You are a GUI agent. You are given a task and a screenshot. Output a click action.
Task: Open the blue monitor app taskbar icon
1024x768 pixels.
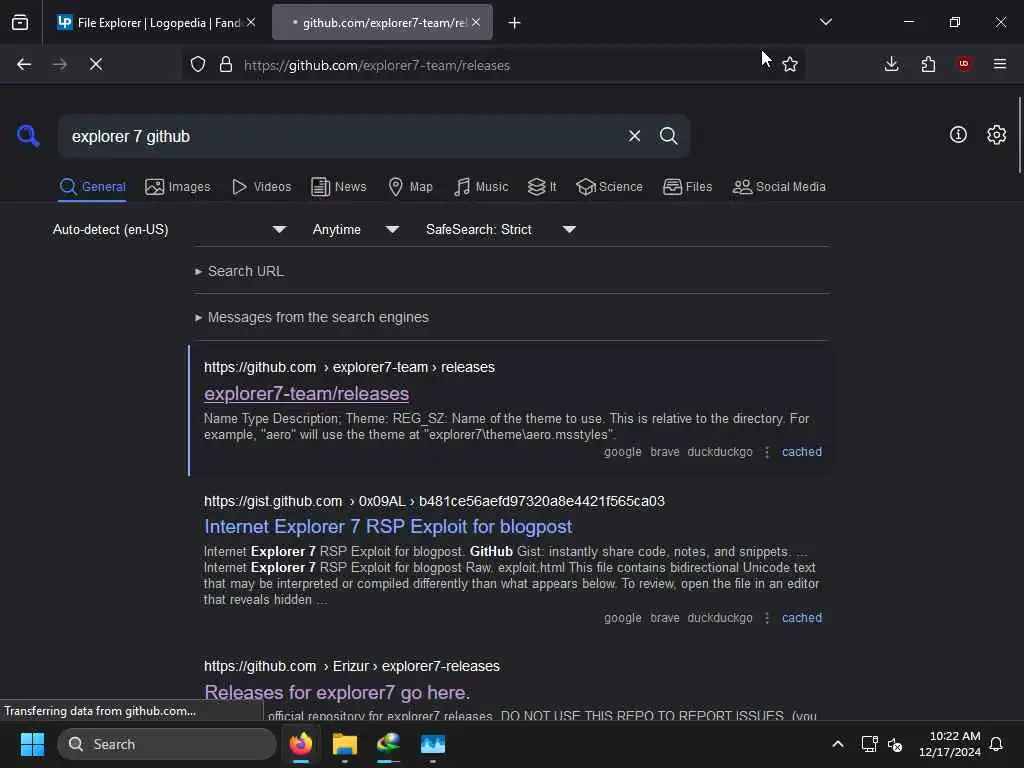[x=432, y=744]
